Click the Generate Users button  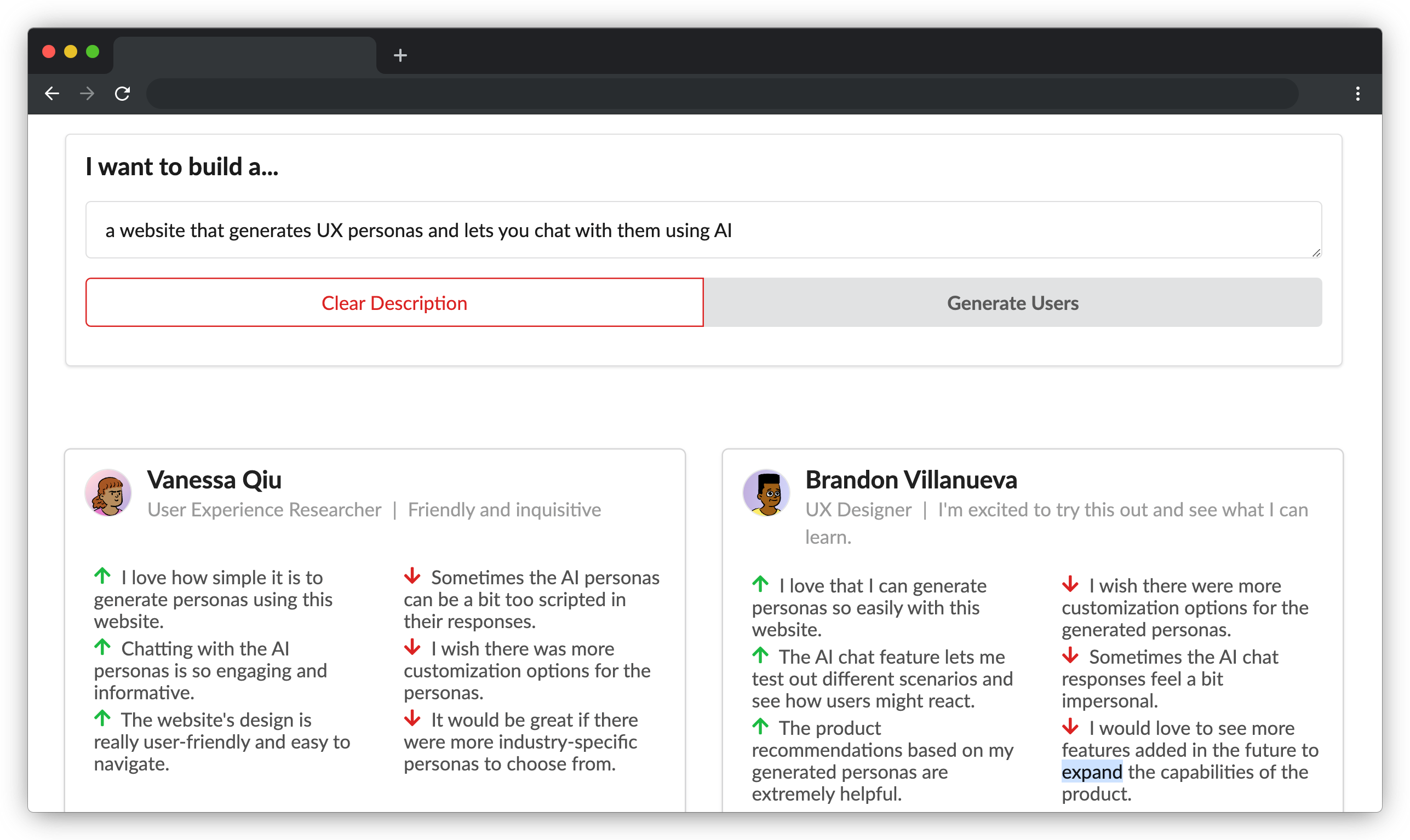tap(1013, 303)
